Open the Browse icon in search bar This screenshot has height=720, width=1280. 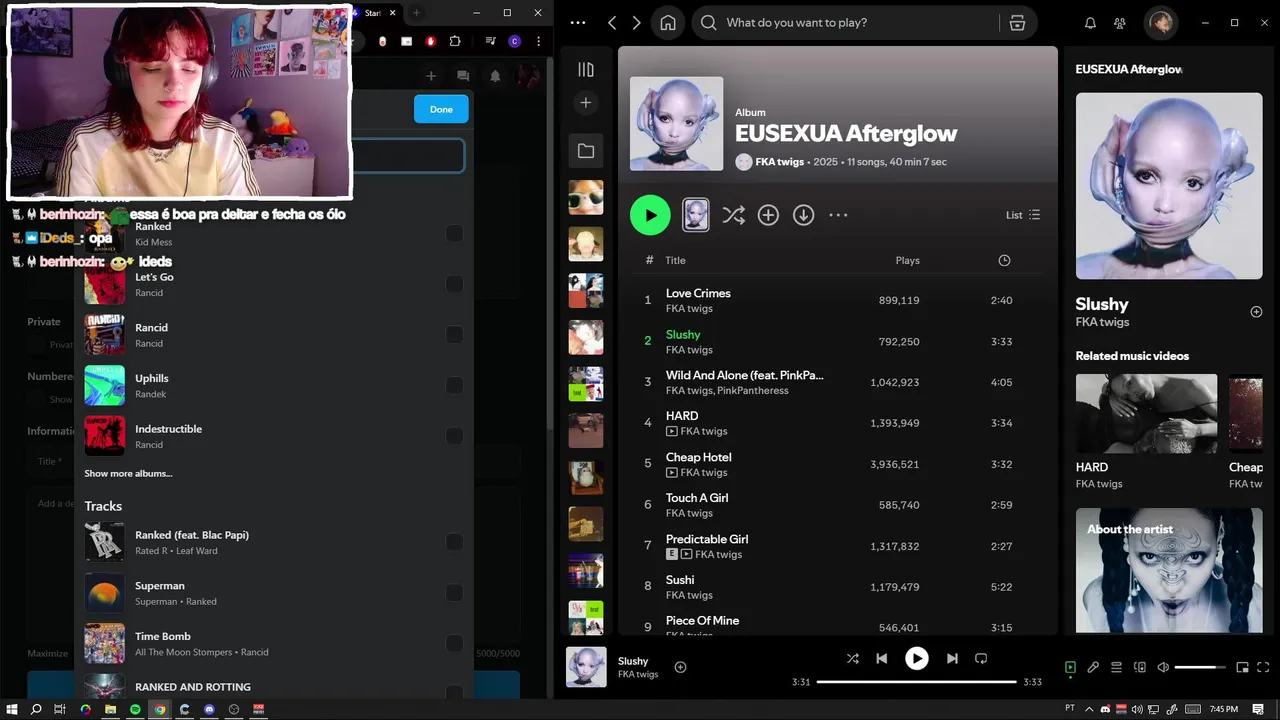[1017, 22]
